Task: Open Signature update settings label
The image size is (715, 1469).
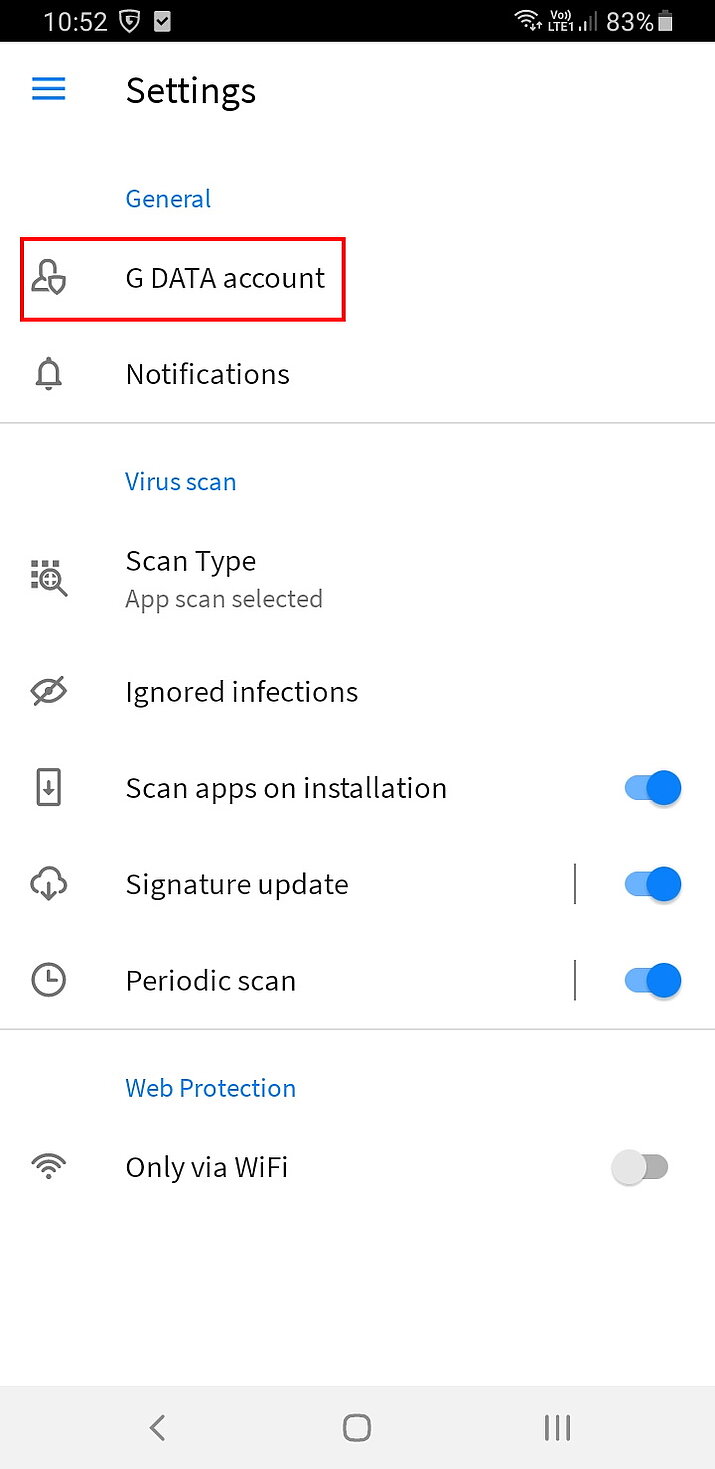Action: [x=237, y=884]
